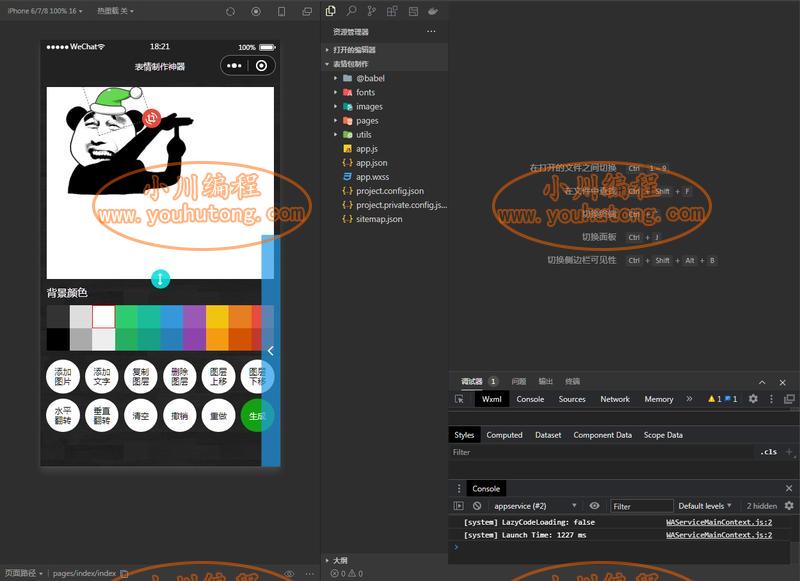The width and height of the screenshot is (800, 581).
Task: Click the red rotate handle on the hat
Action: [151, 118]
